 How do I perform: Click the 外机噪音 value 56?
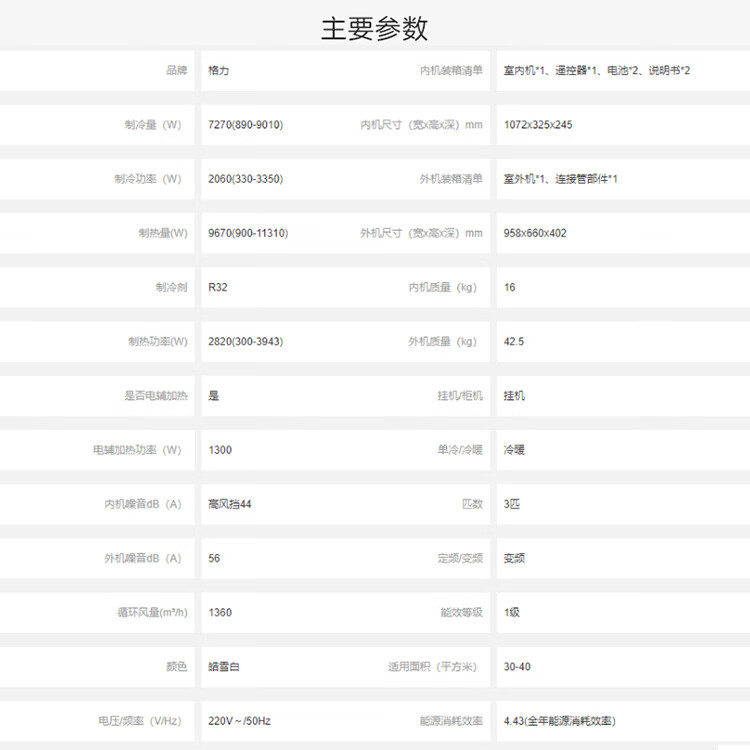tap(214, 558)
